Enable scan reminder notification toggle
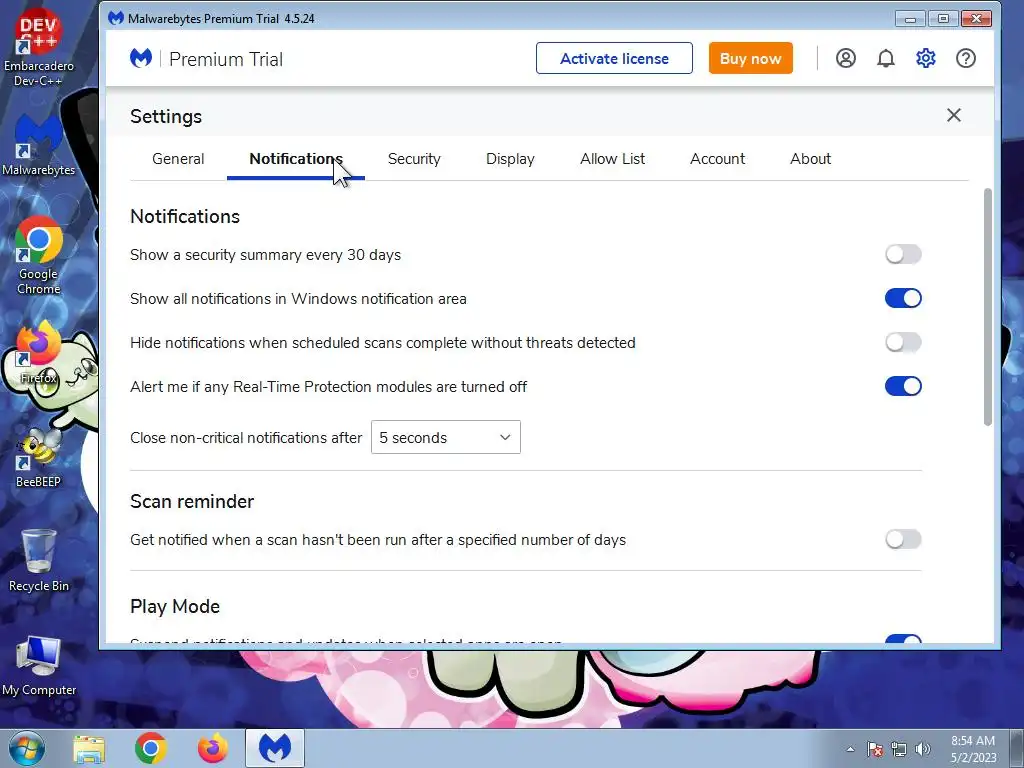The image size is (1024, 768). pyautogui.click(x=903, y=539)
